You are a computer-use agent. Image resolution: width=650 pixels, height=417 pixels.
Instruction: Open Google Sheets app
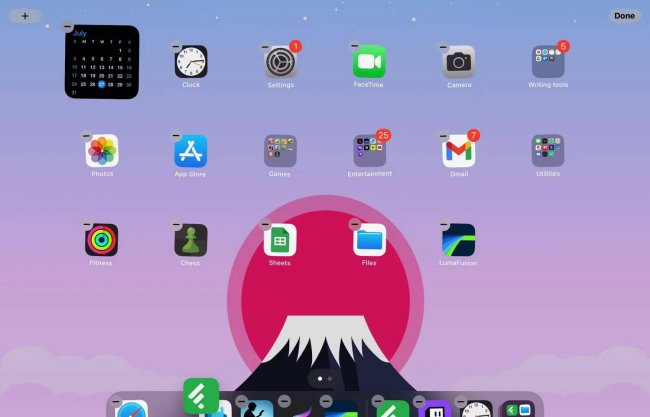click(x=280, y=240)
